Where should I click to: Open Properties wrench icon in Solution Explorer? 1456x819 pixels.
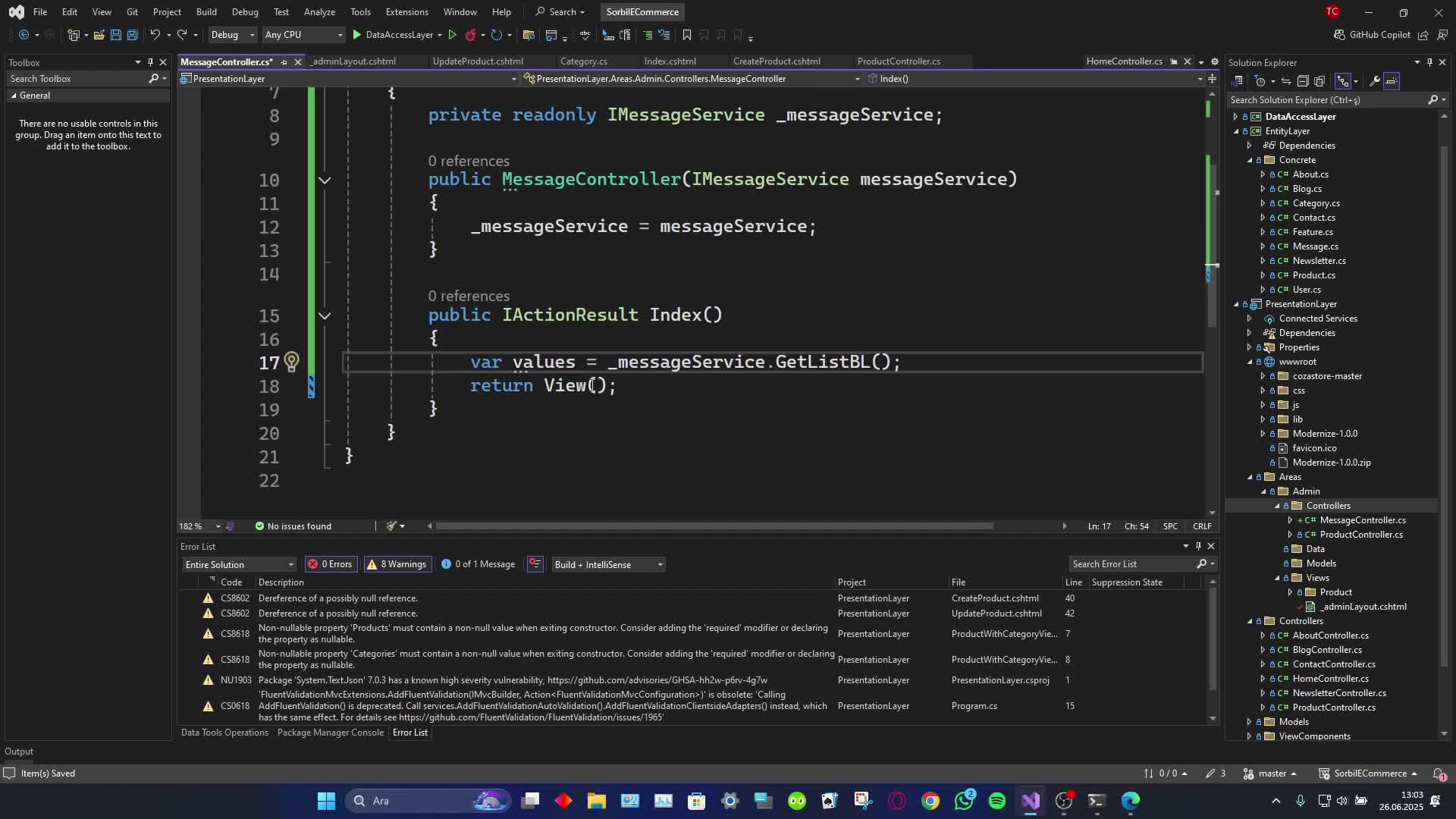[1374, 81]
